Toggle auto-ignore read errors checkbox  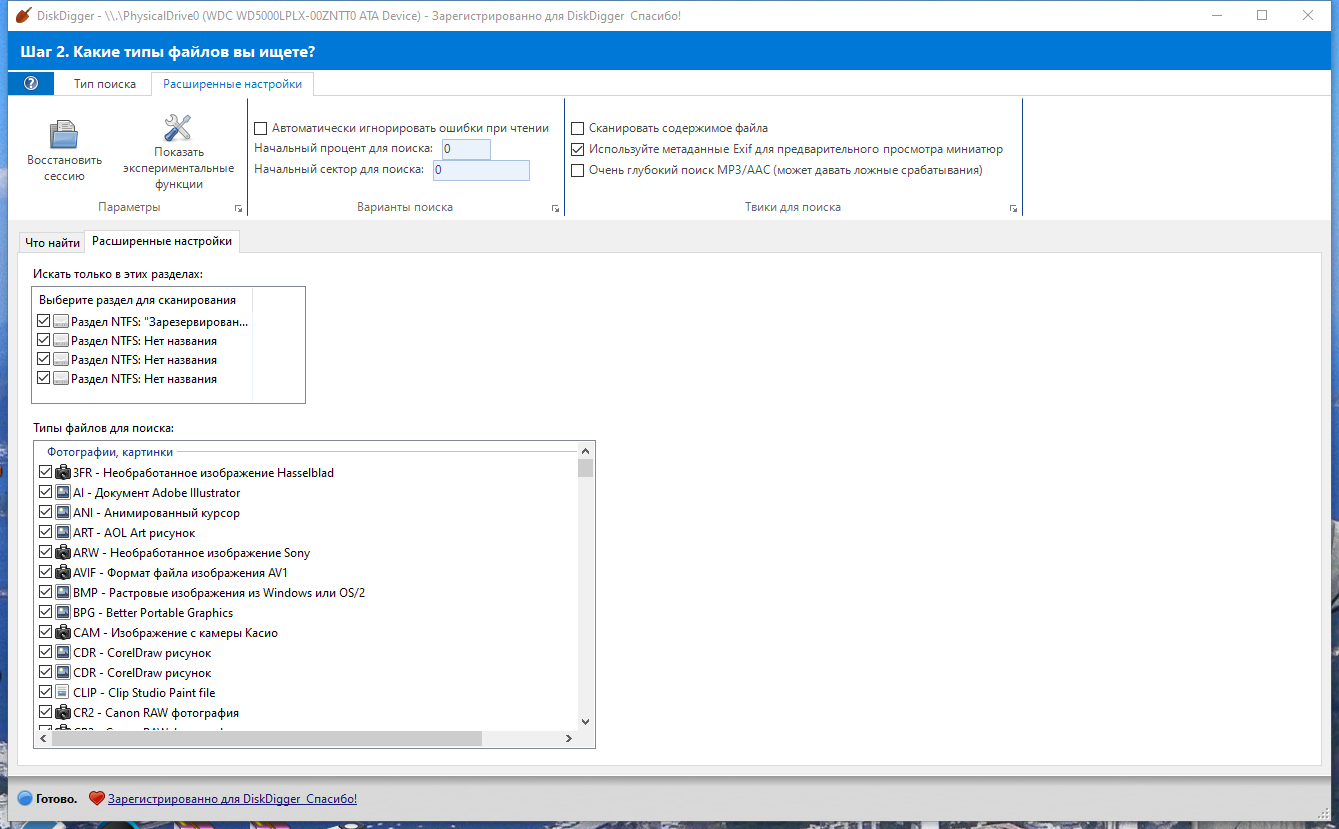tap(261, 128)
